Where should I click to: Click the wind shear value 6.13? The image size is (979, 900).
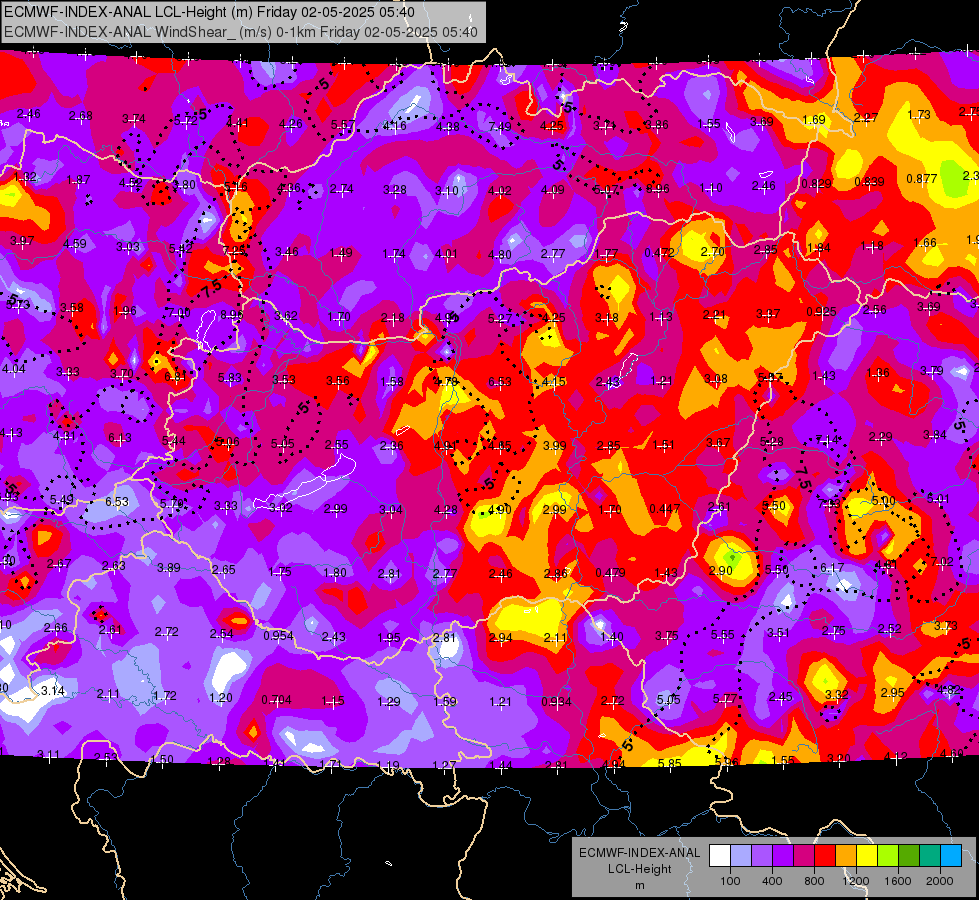120,438
